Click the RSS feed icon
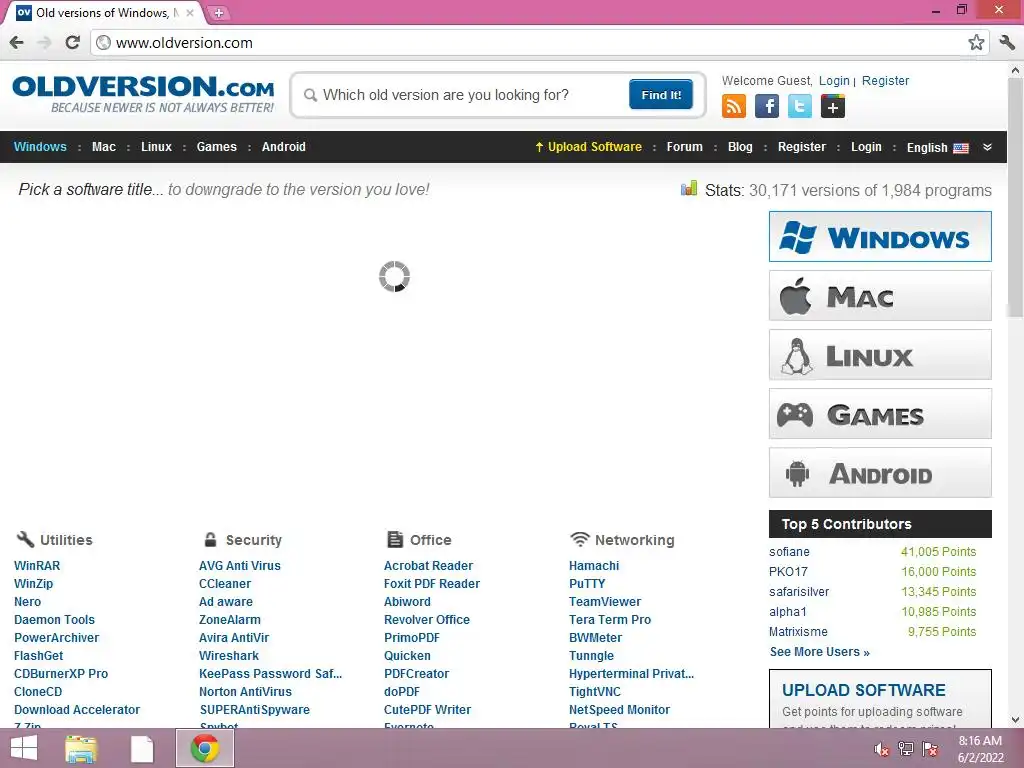 point(733,106)
